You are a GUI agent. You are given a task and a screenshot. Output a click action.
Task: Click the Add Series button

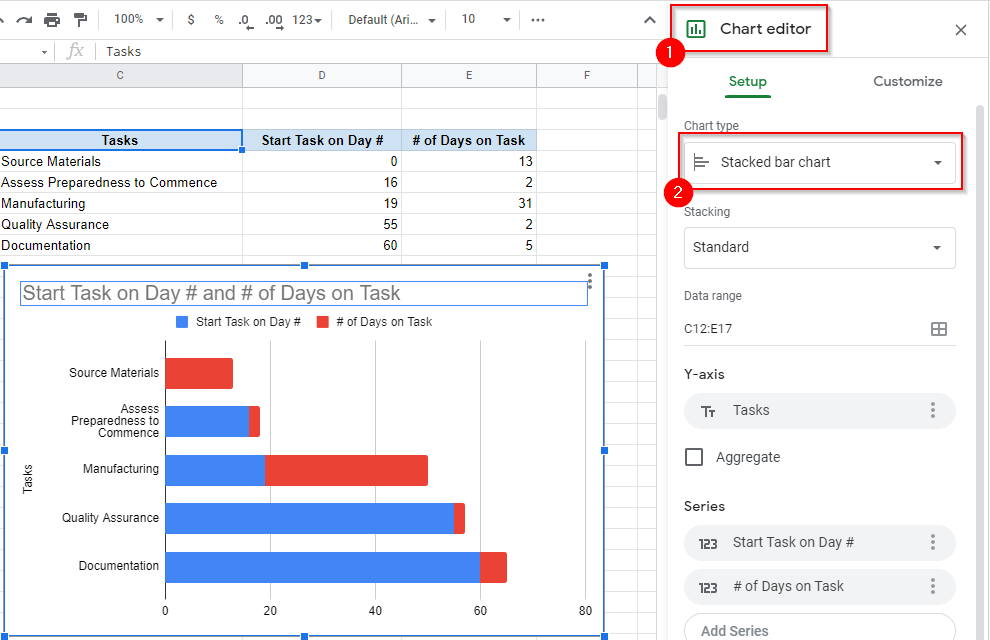click(819, 630)
